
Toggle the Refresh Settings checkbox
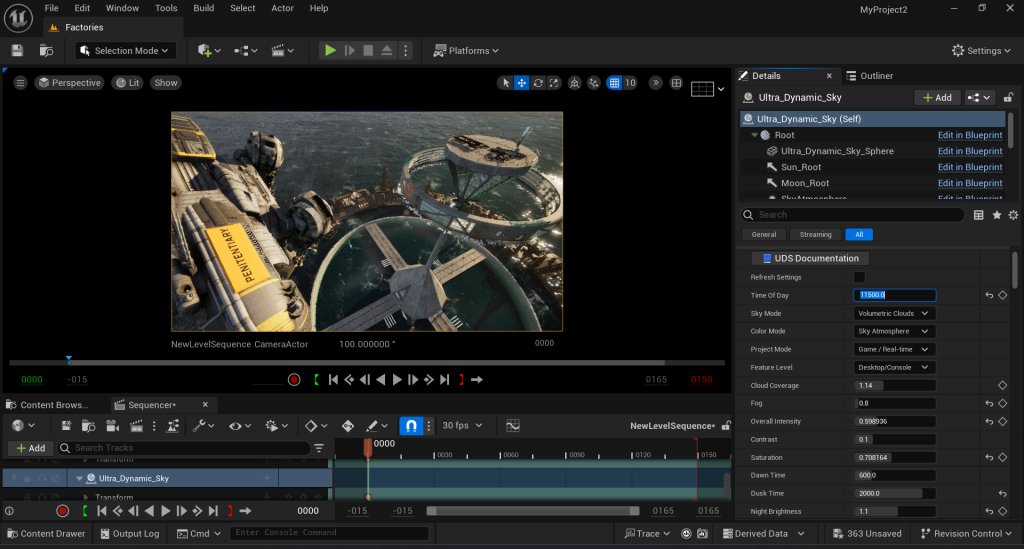coord(859,277)
